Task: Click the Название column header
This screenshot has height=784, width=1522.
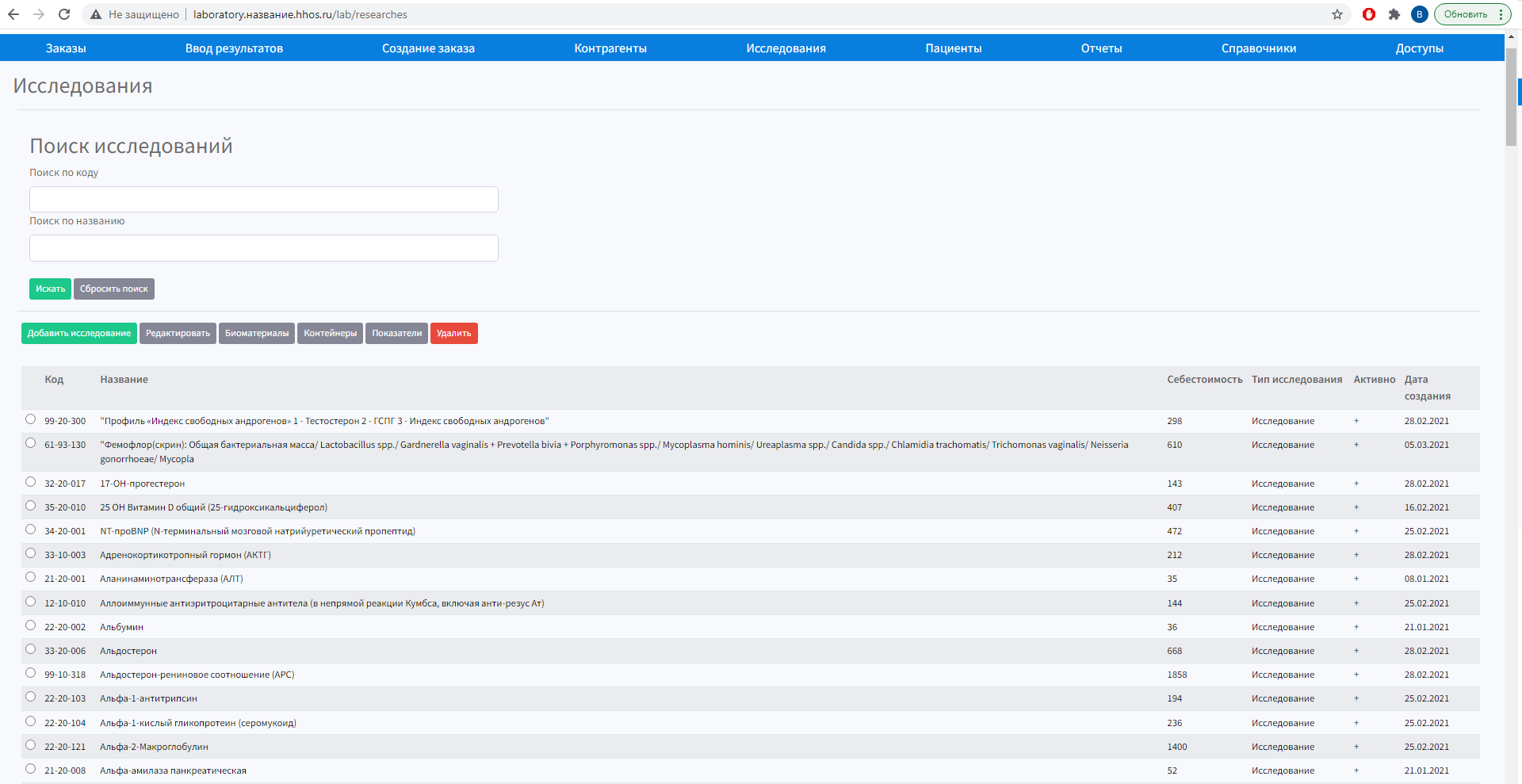Action: (124, 380)
